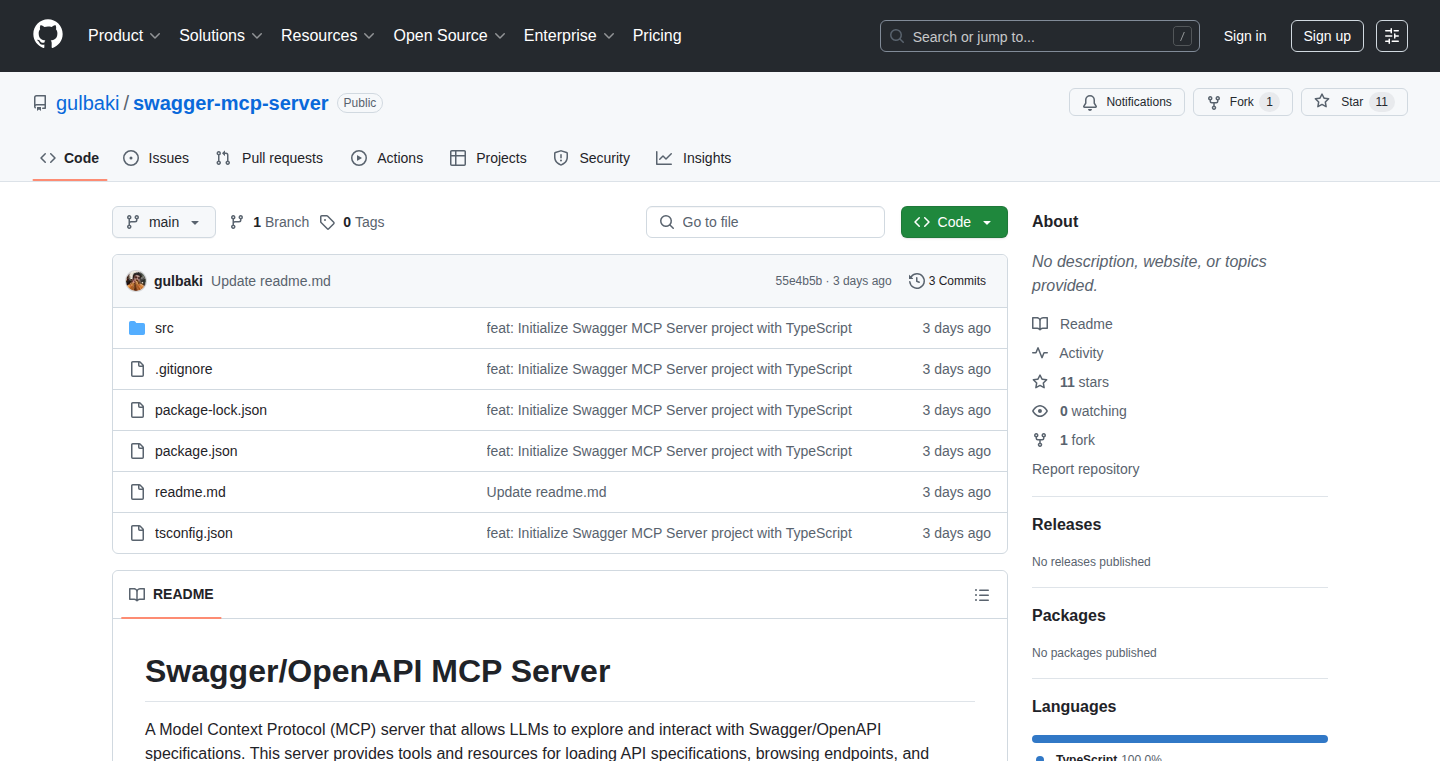Expand the Enterprise menu
Image resolution: width=1440 pixels, height=761 pixels.
point(570,36)
